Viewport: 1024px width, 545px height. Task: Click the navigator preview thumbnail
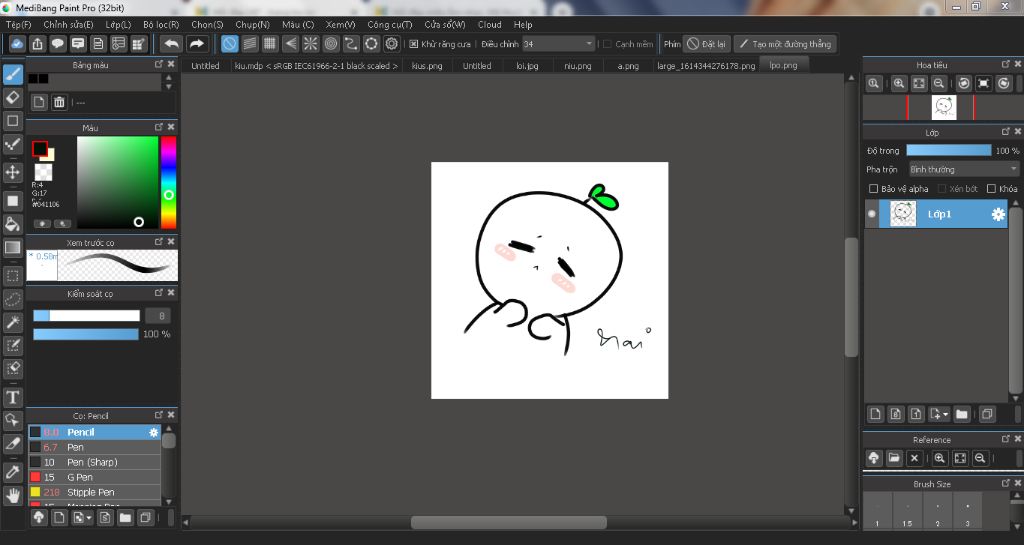pyautogui.click(x=944, y=107)
